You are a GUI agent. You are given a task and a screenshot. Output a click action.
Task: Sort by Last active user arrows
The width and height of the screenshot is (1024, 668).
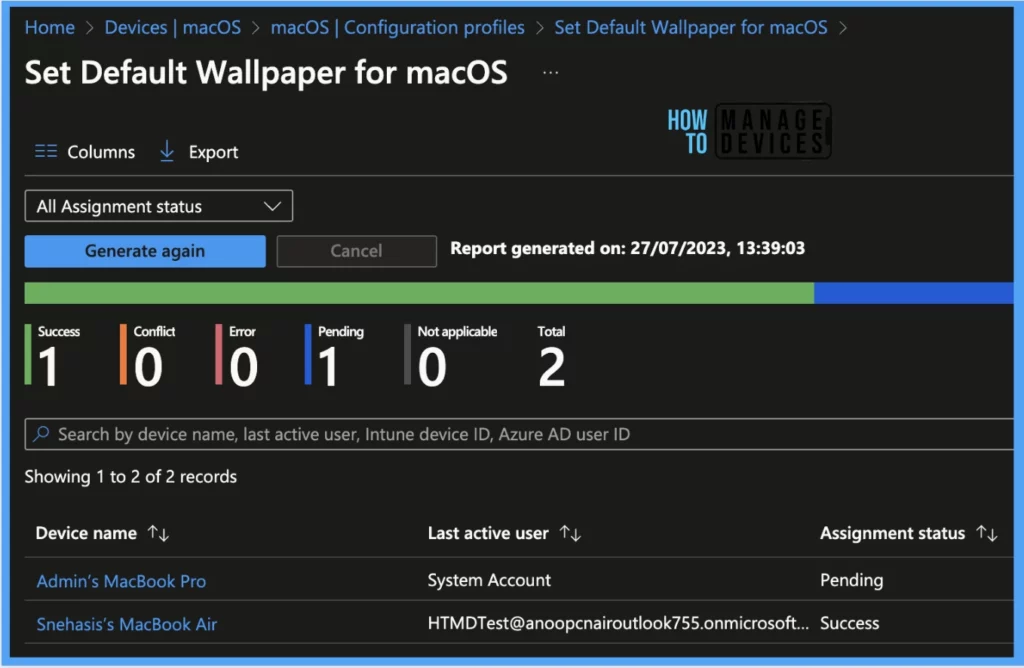570,533
